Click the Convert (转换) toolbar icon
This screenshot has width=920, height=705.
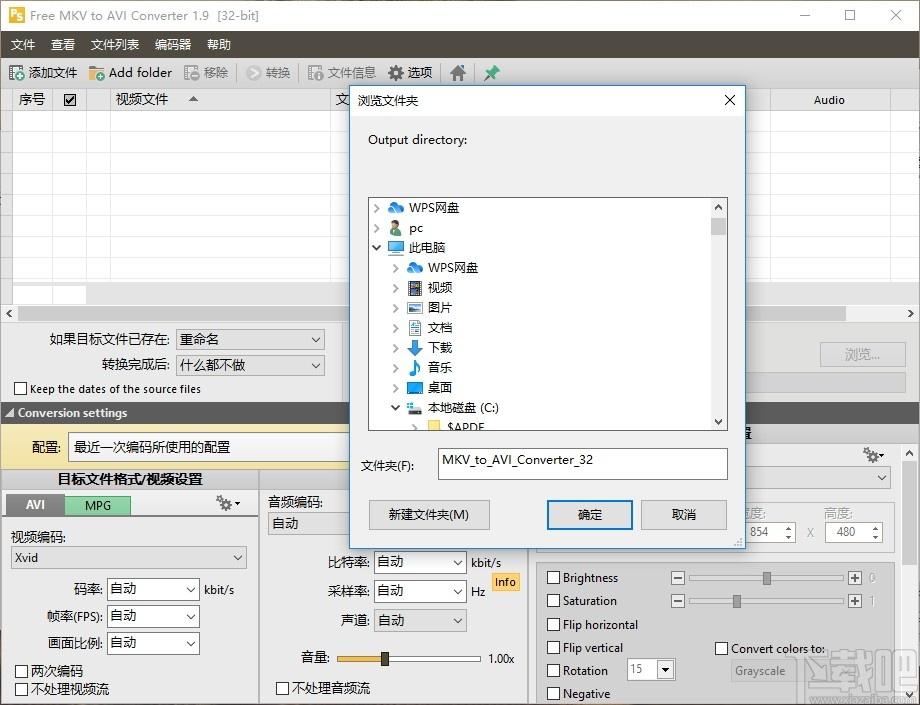point(253,73)
